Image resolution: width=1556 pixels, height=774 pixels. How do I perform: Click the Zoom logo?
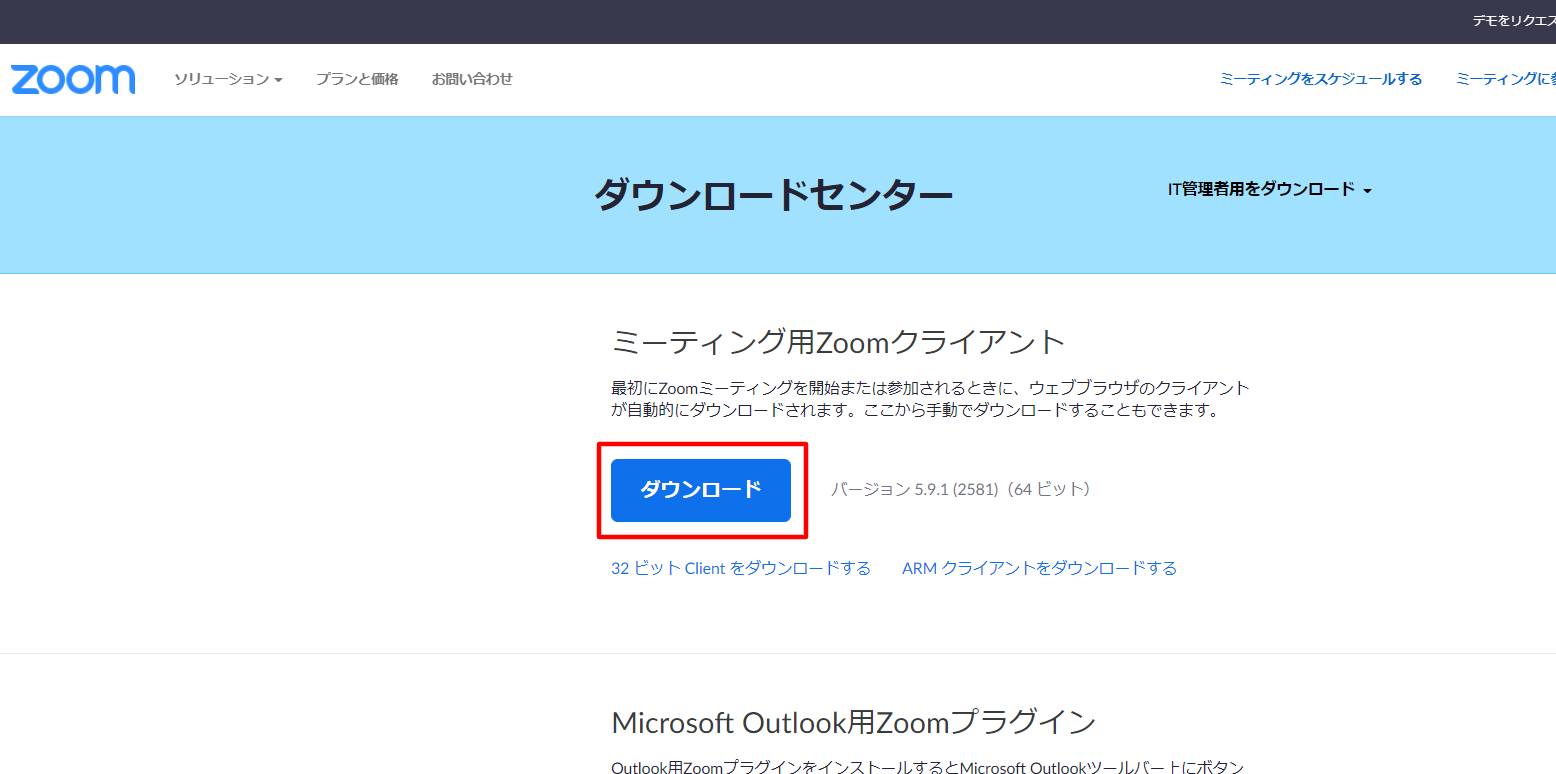tap(73, 79)
